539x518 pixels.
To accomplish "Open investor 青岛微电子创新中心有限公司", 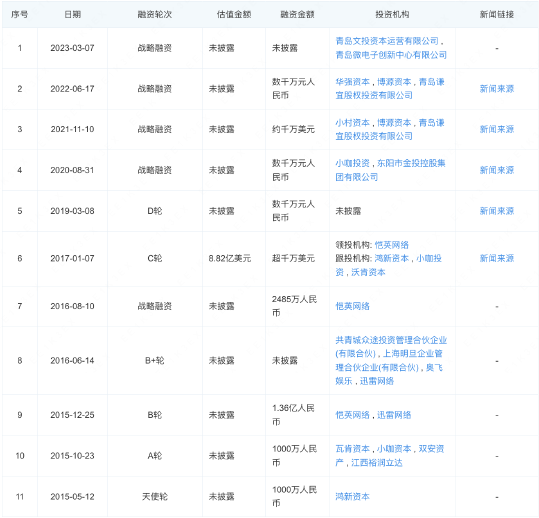I will point(391,55).
